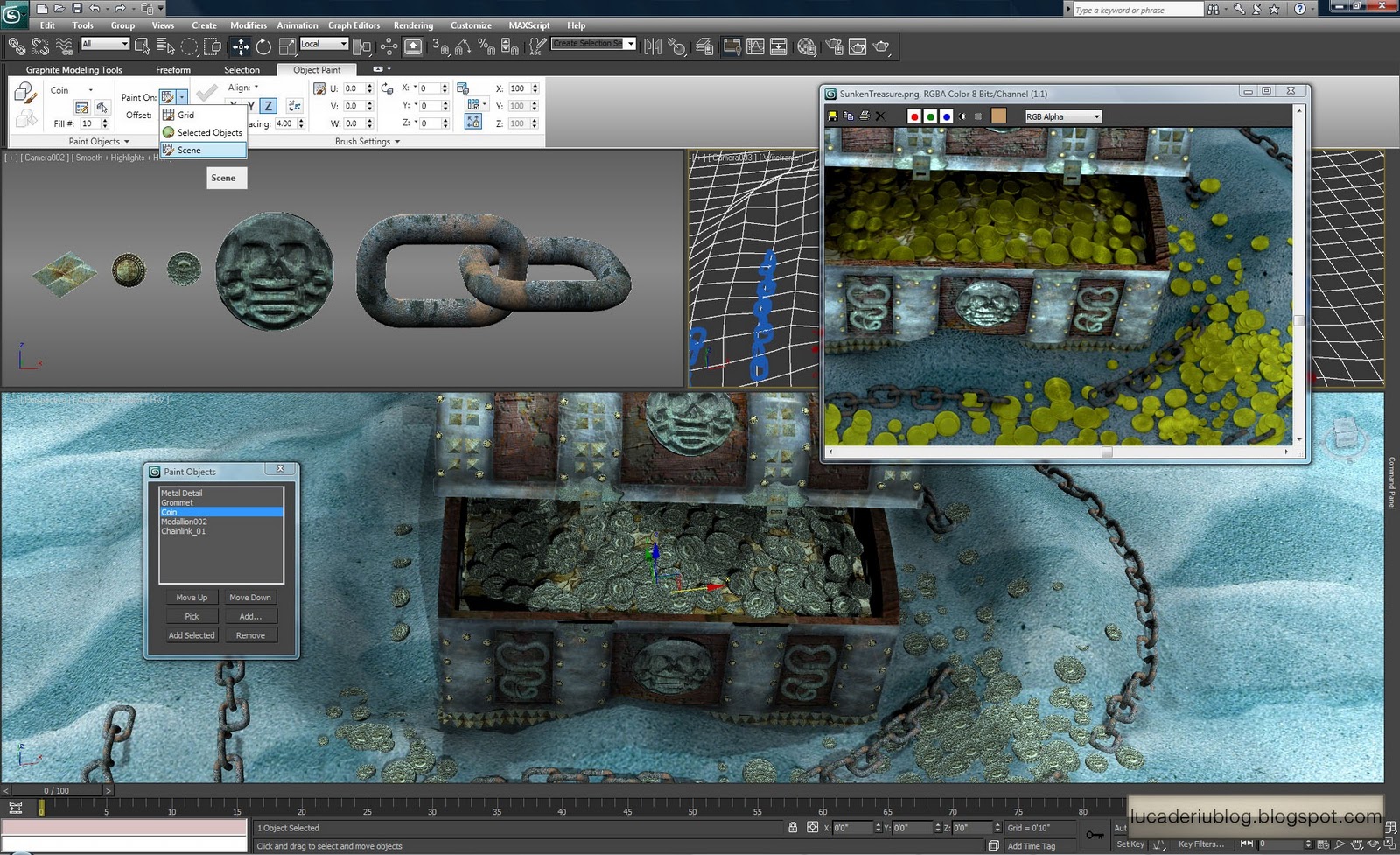Click the Save Image icon in render window
This screenshot has height=855, width=1400.
coord(832,116)
